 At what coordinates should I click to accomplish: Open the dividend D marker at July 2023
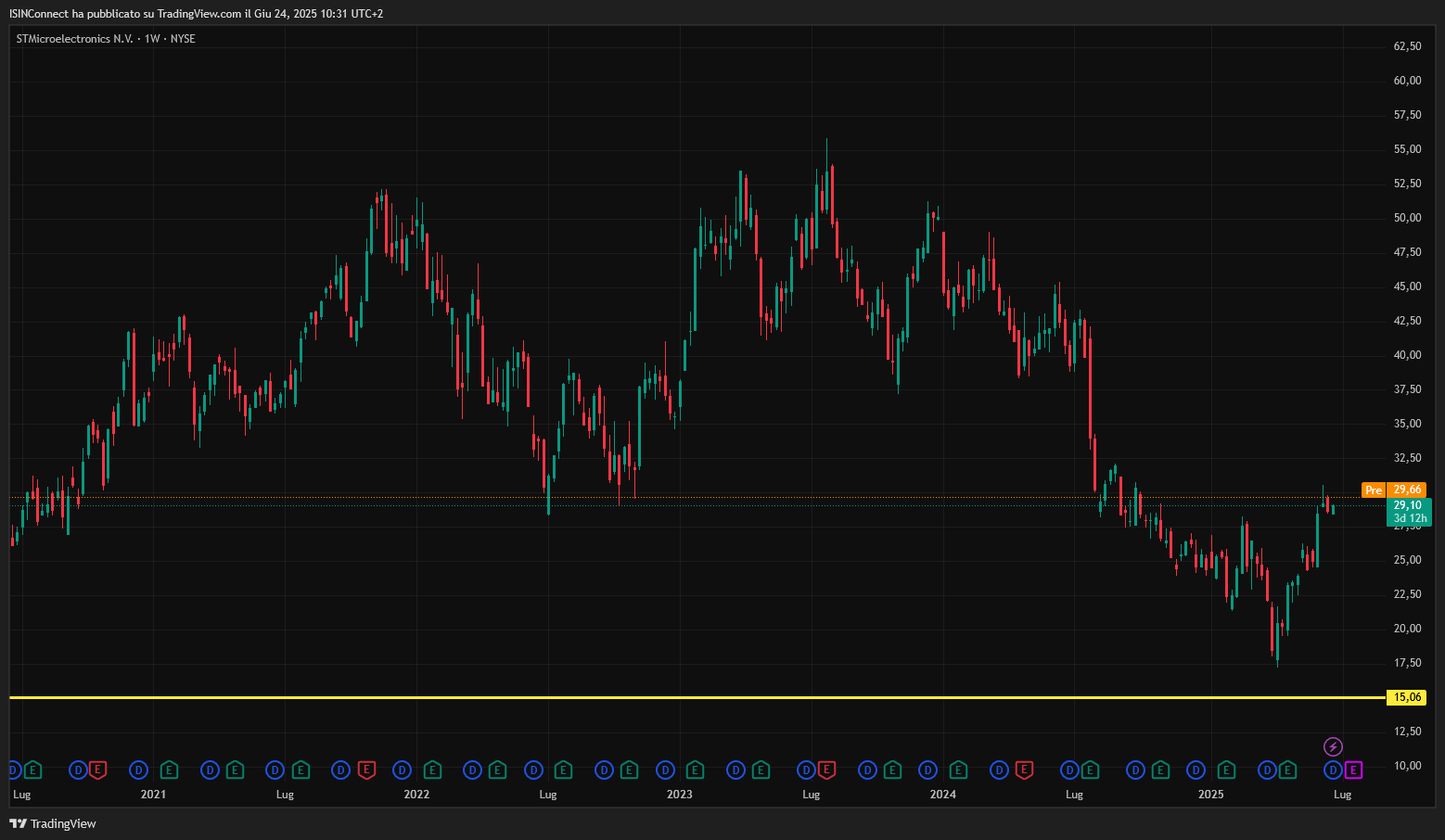(x=806, y=770)
